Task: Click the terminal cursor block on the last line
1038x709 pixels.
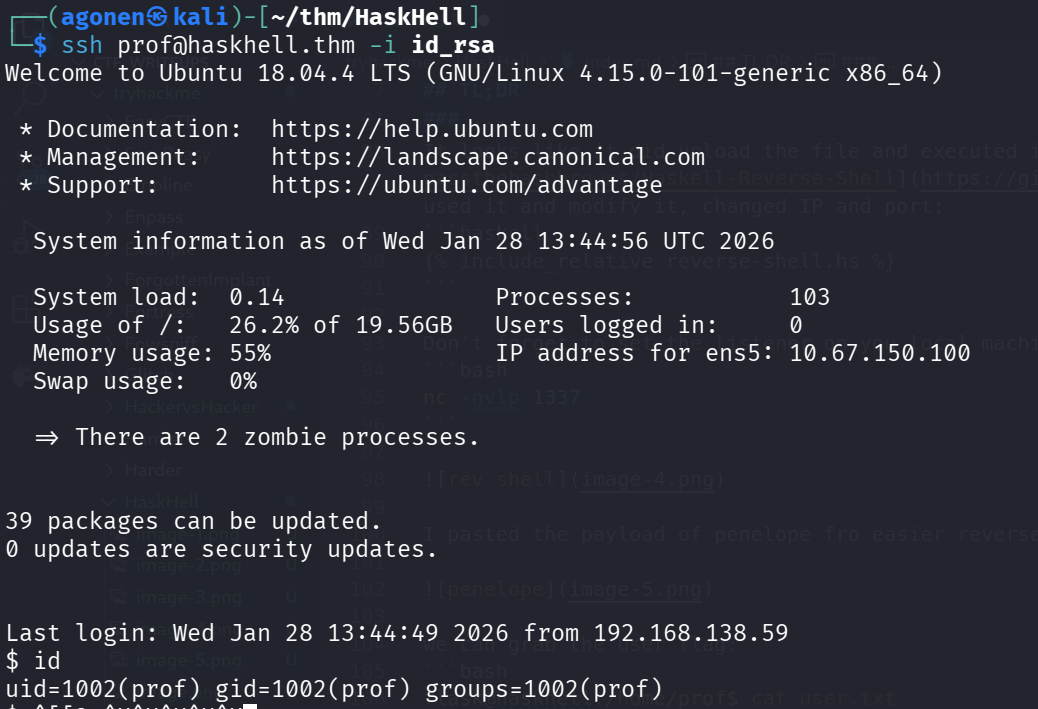Action: coord(250,706)
